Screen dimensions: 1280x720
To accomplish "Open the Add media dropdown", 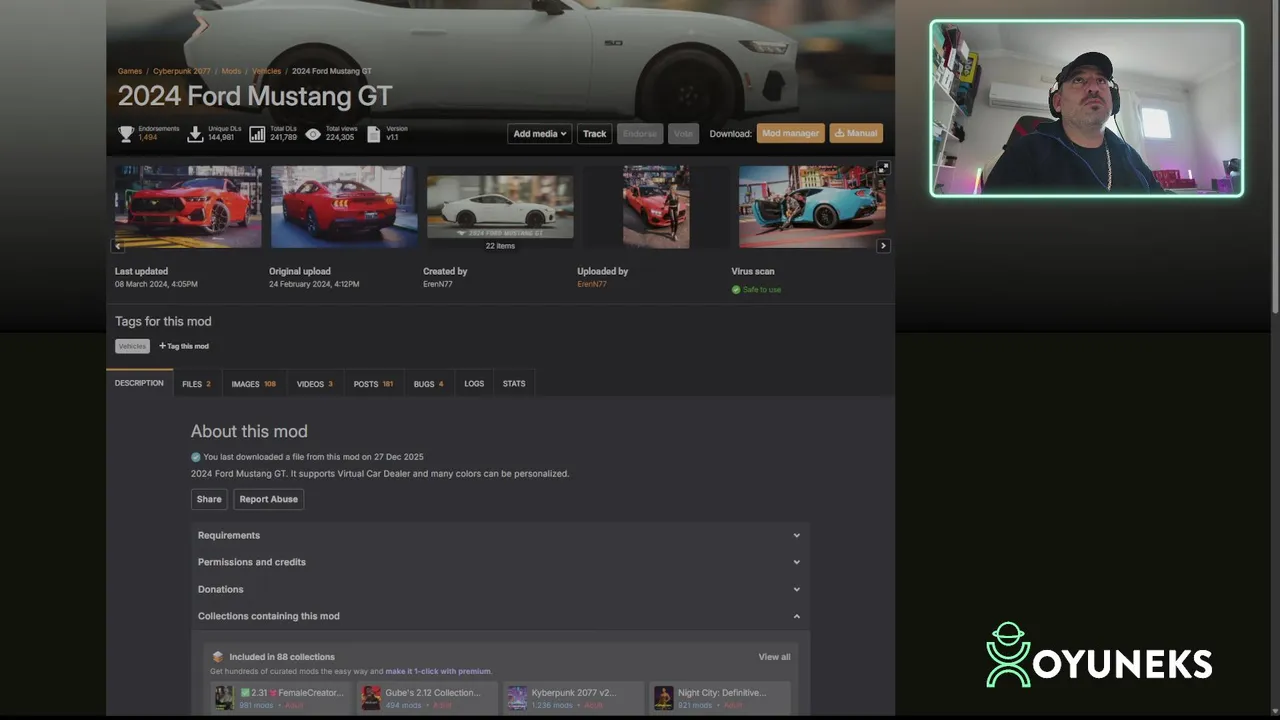I will click(x=540, y=133).
